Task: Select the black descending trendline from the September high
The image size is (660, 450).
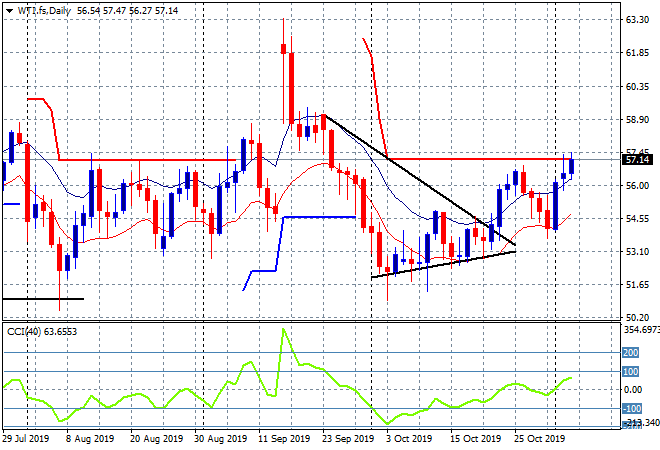Action: point(420,180)
